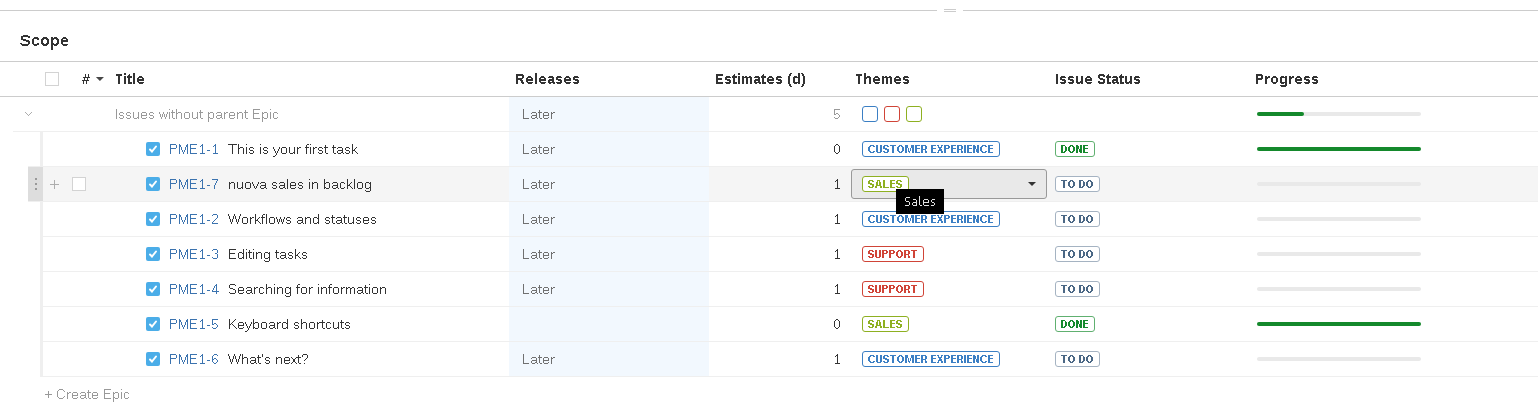Click the progress bar of PME1-1
1538x412 pixels.
click(x=1339, y=149)
